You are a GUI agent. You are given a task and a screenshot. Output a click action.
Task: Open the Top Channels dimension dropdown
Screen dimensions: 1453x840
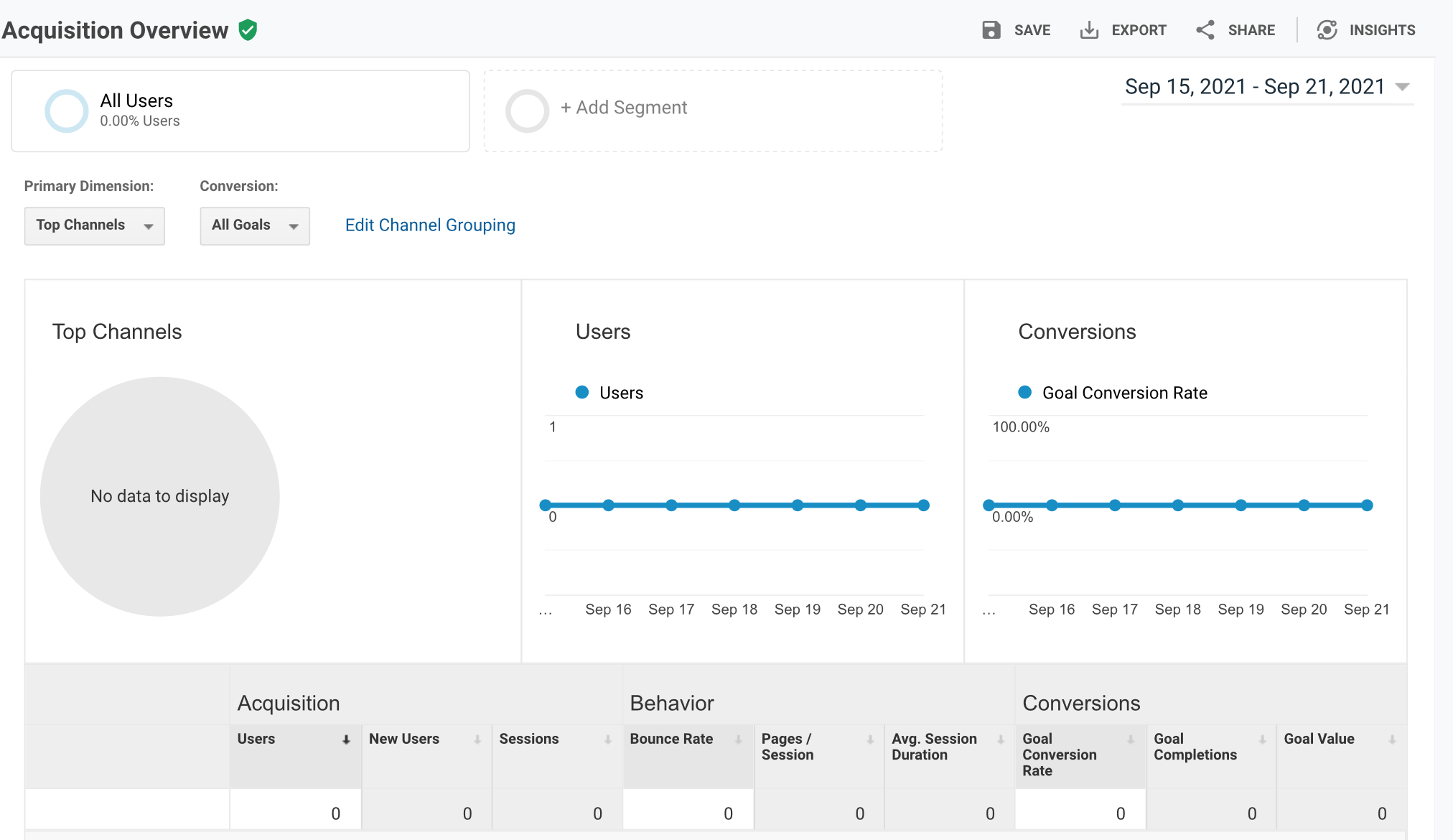tap(94, 225)
